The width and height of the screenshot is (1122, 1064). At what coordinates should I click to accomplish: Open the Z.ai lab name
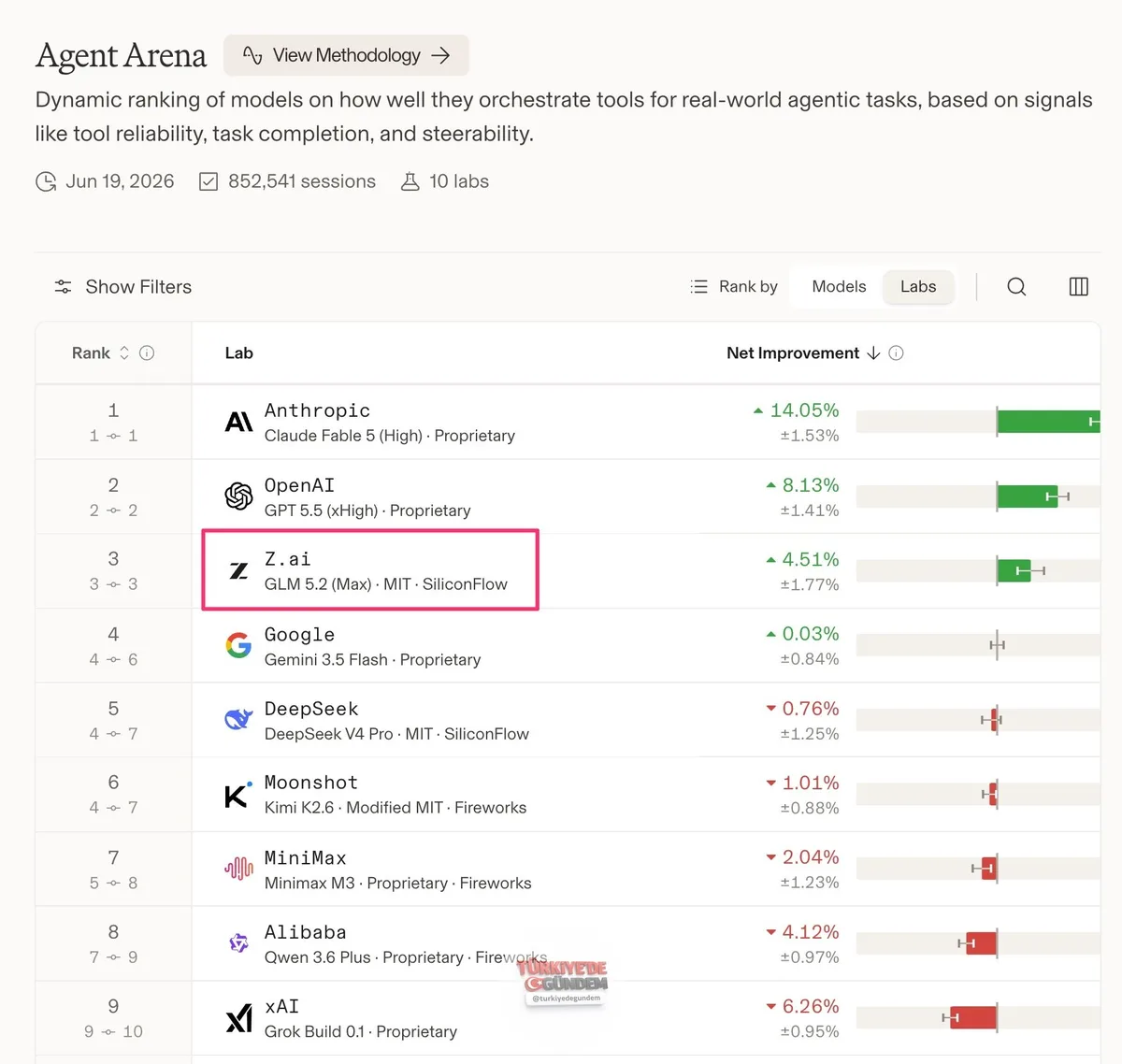click(x=287, y=559)
